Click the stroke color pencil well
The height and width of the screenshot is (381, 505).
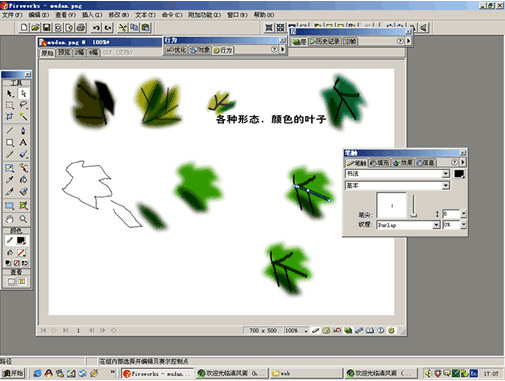10,240
